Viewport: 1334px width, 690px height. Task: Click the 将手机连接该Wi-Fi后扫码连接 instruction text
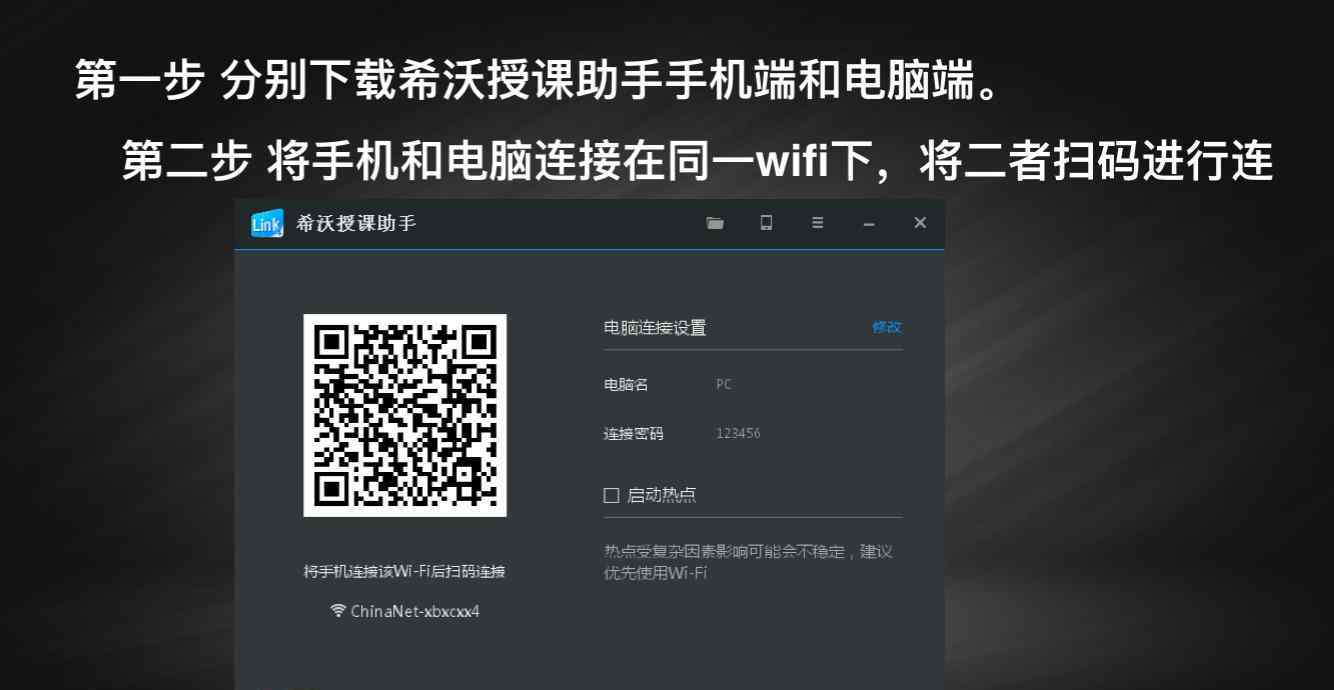[x=404, y=571]
